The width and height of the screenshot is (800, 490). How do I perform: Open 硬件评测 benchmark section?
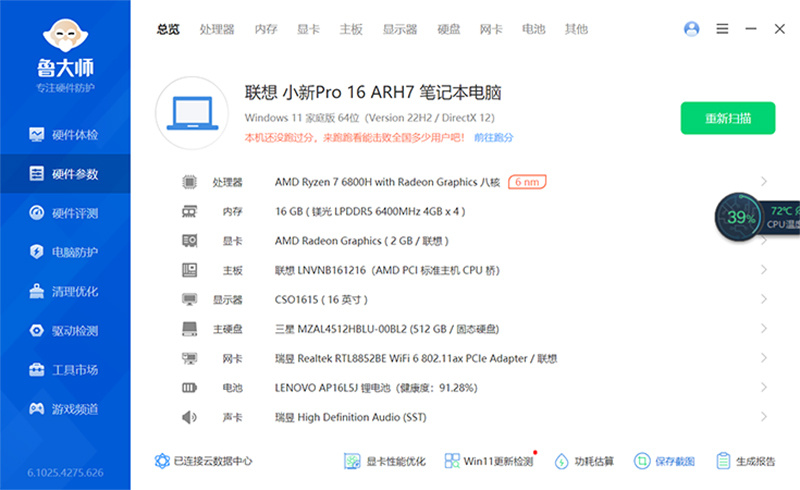(x=64, y=213)
